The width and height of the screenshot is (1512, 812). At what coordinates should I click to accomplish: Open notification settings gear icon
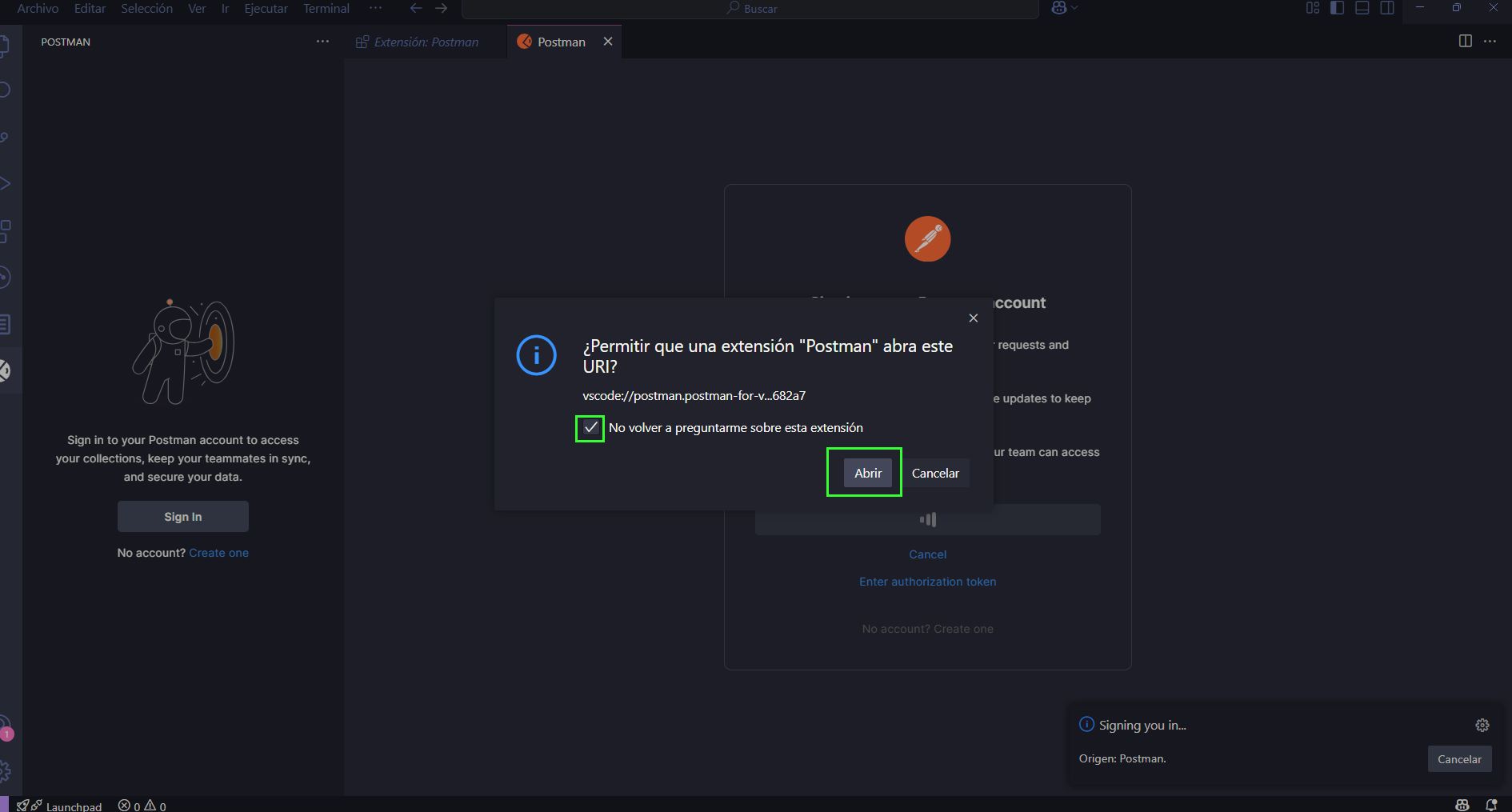[1482, 725]
